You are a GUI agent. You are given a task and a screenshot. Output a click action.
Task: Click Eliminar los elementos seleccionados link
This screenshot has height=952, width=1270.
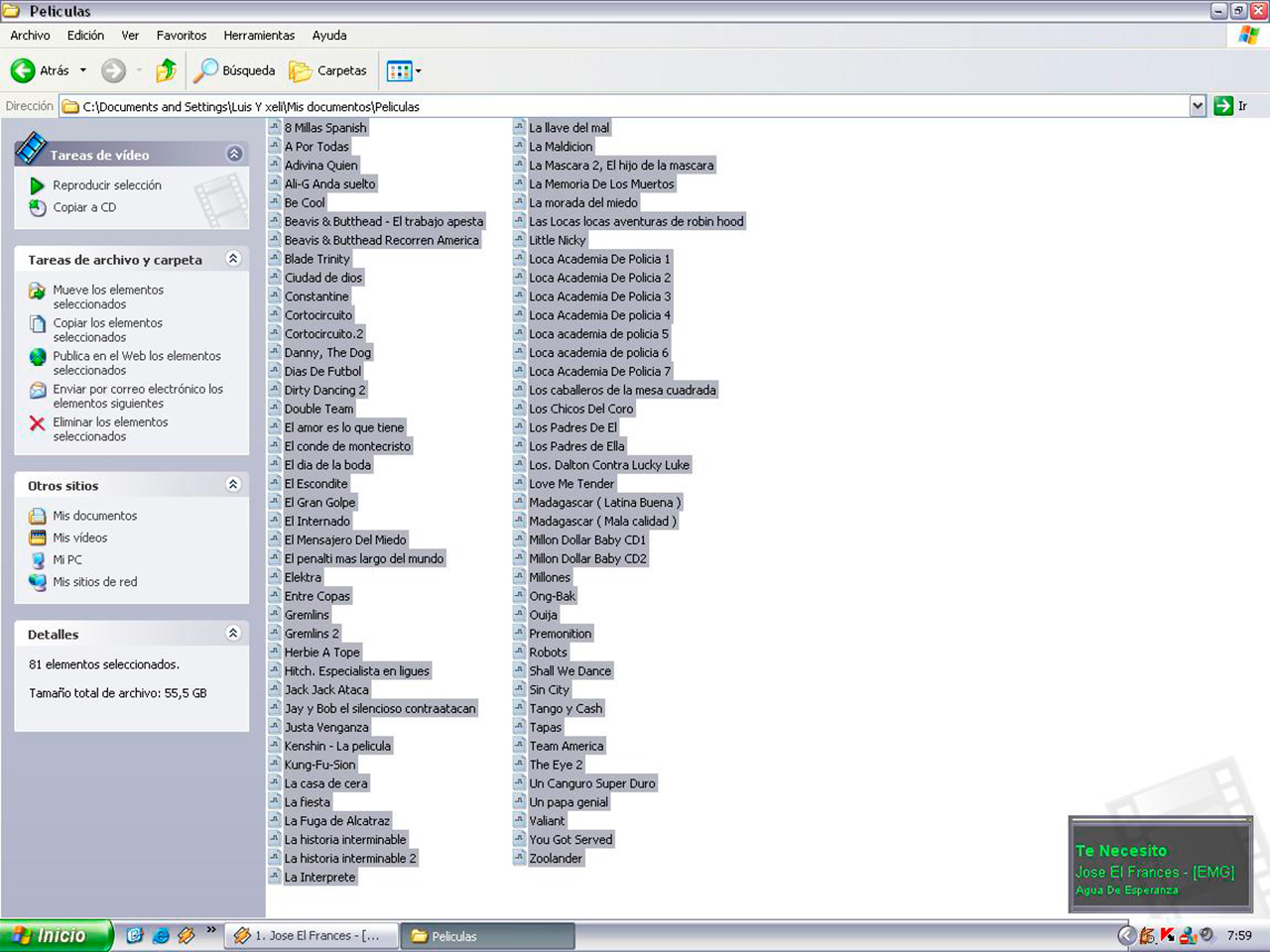pyautogui.click(x=110, y=429)
